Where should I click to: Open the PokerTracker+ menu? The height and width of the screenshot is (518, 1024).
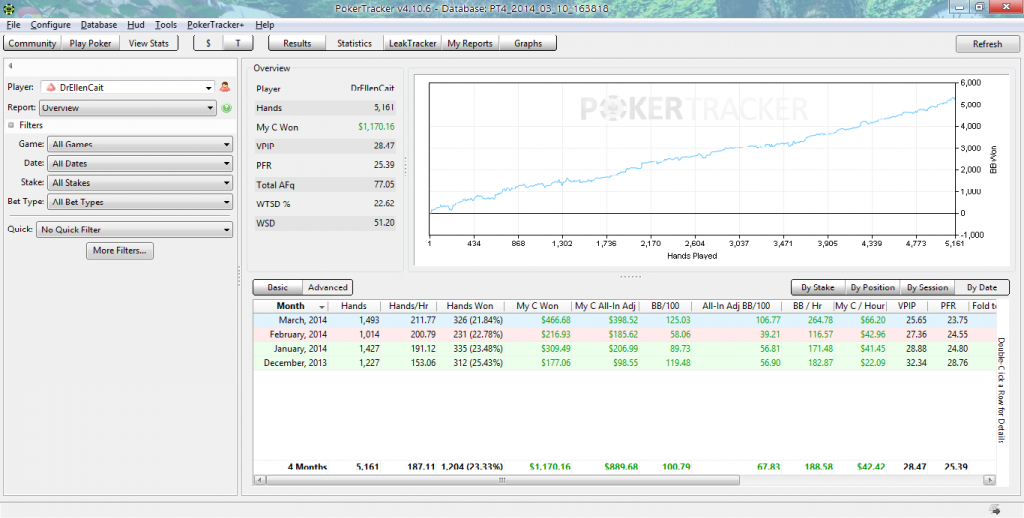coord(216,25)
